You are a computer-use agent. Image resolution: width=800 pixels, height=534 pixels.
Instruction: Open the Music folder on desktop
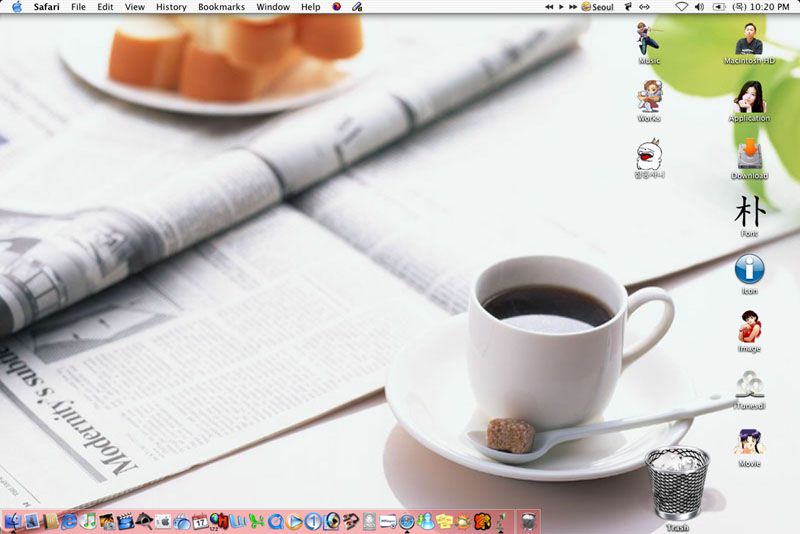point(649,40)
